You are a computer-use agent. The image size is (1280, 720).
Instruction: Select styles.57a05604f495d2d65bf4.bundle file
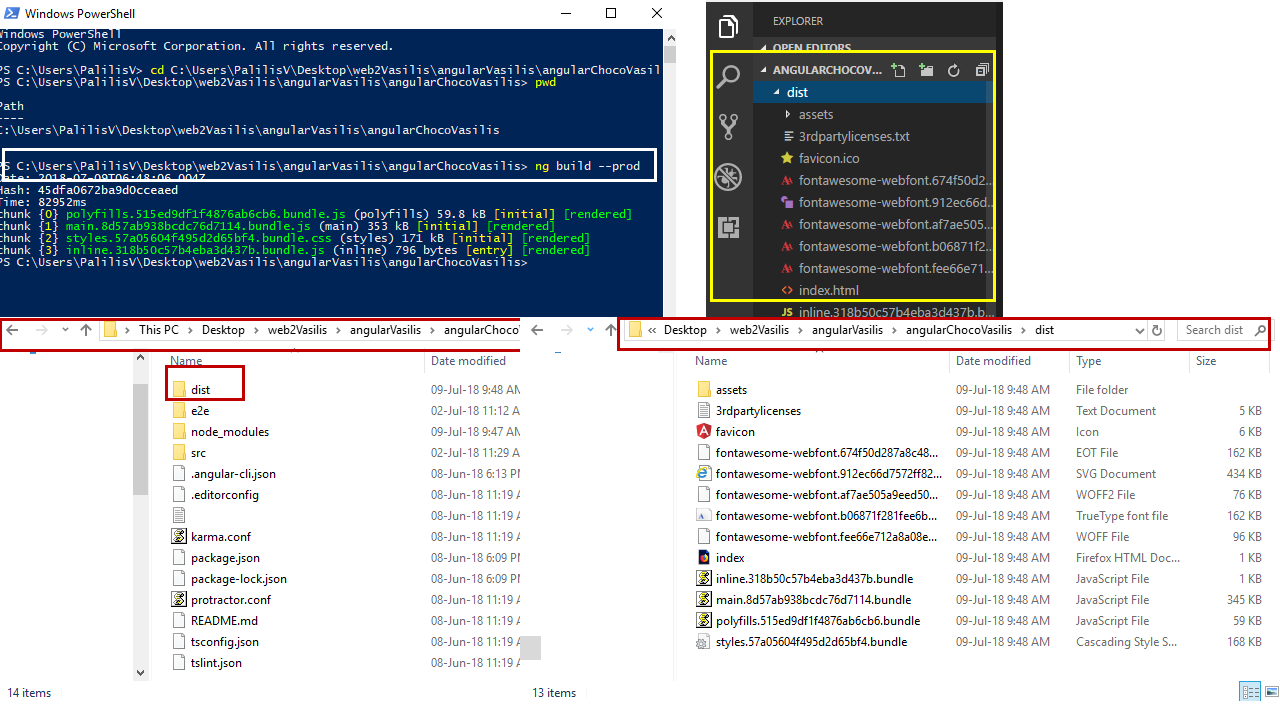tap(811, 642)
